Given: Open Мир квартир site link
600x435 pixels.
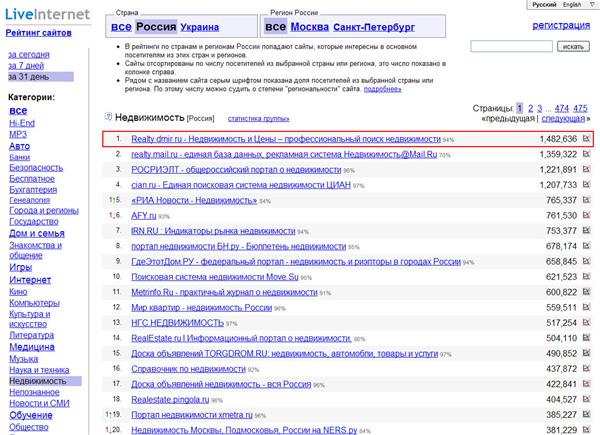Looking at the screenshot, I should click(x=202, y=308).
